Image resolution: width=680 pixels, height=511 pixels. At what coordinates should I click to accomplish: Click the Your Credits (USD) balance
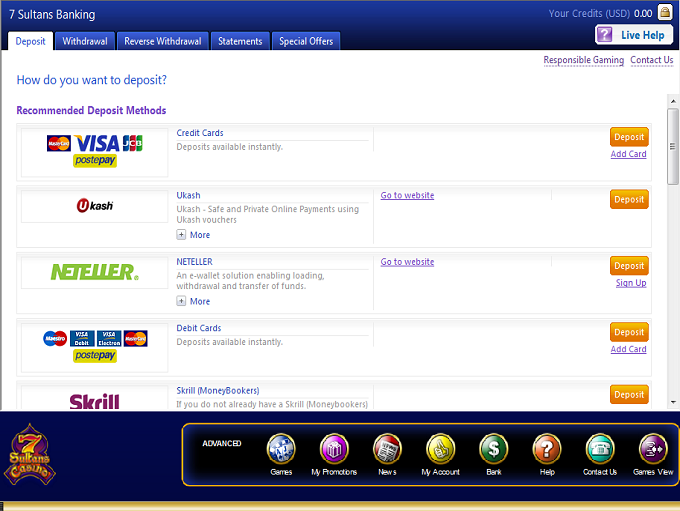point(600,13)
